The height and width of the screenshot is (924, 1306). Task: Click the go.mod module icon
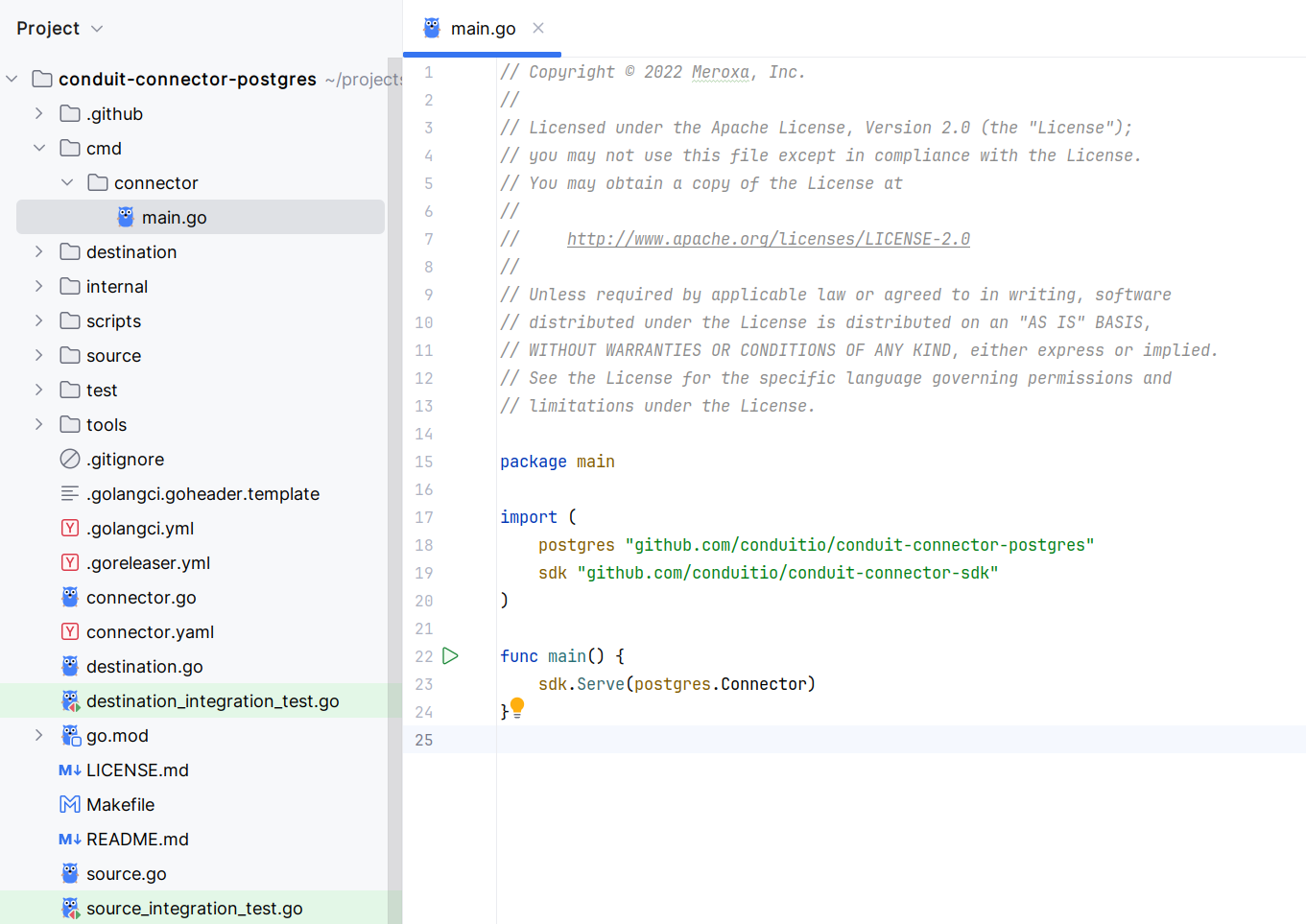pyautogui.click(x=70, y=735)
